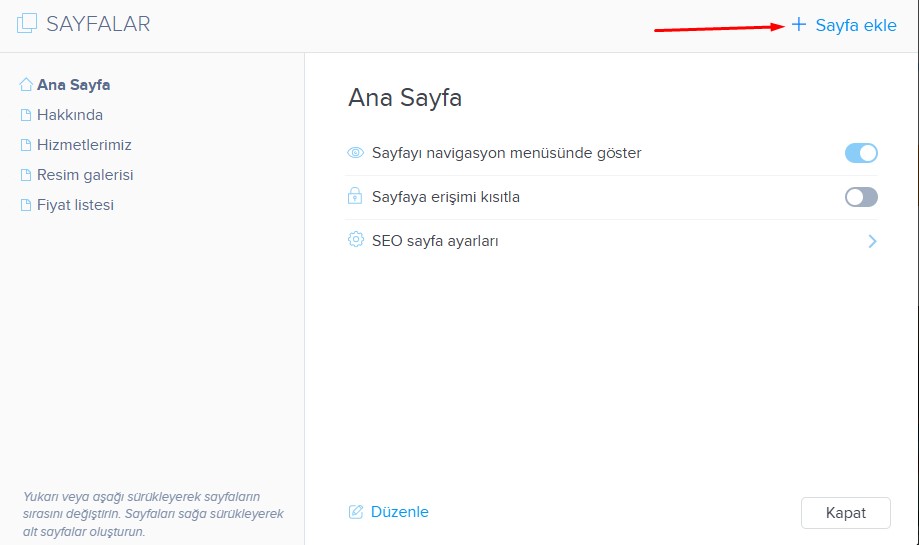Screen dimensions: 919x545
Task: Click the plus icon beside Sayfa ekle
Action: (799, 25)
